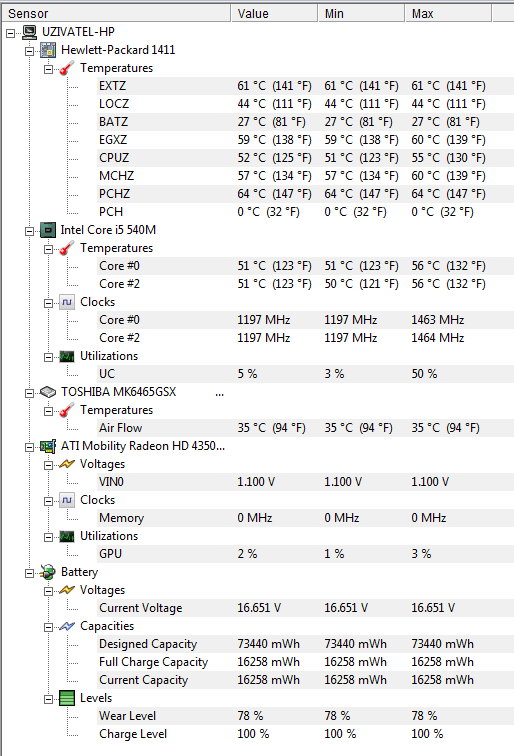Click the ATI Mobility Radeon graphics card icon
This screenshot has width=514, height=756.
48,446
